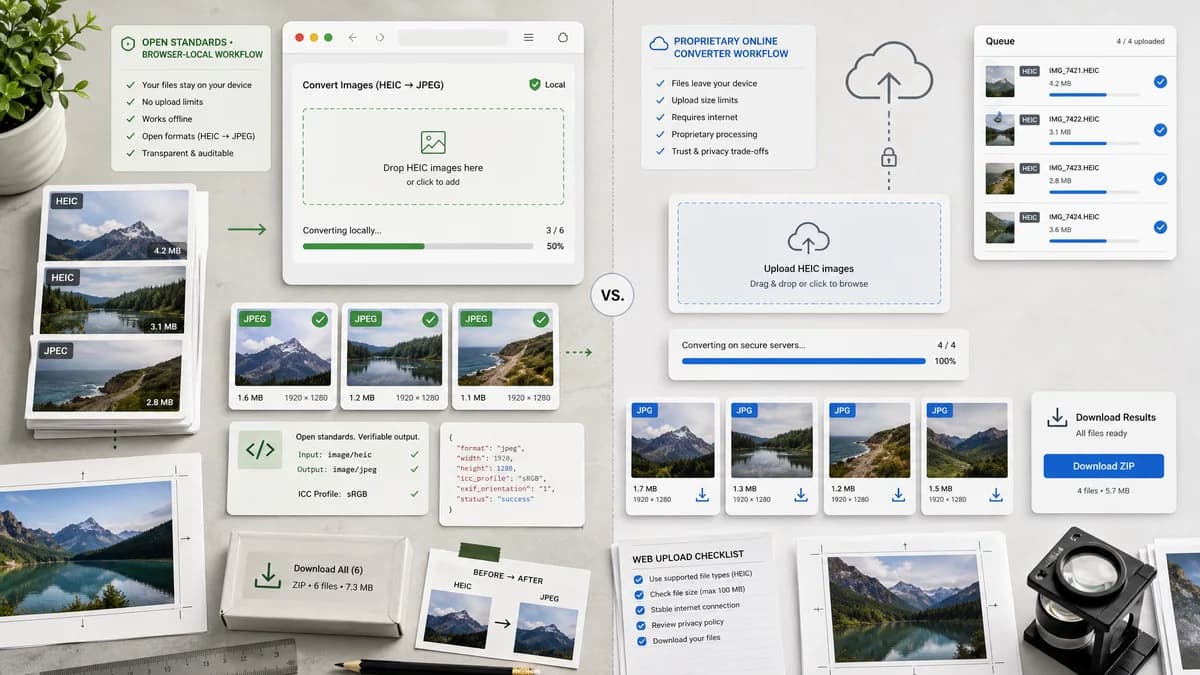Download the 1.7 MB JPG result

[702, 494]
